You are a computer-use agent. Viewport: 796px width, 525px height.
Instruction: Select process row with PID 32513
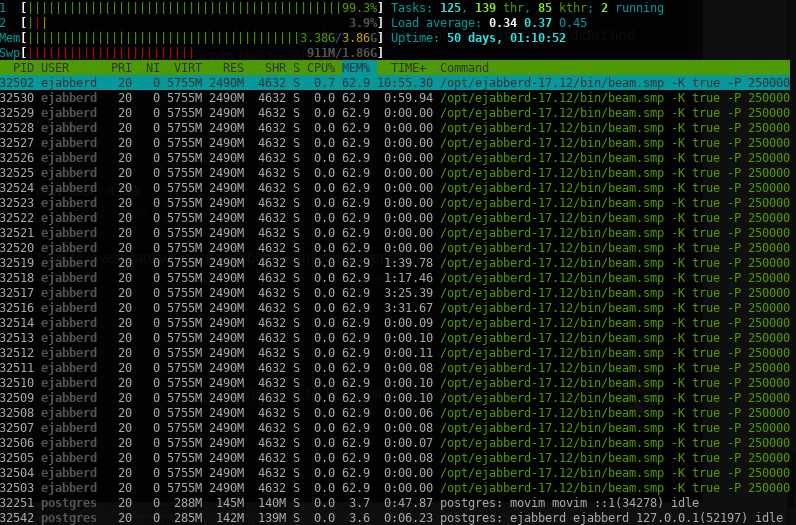click(395, 338)
